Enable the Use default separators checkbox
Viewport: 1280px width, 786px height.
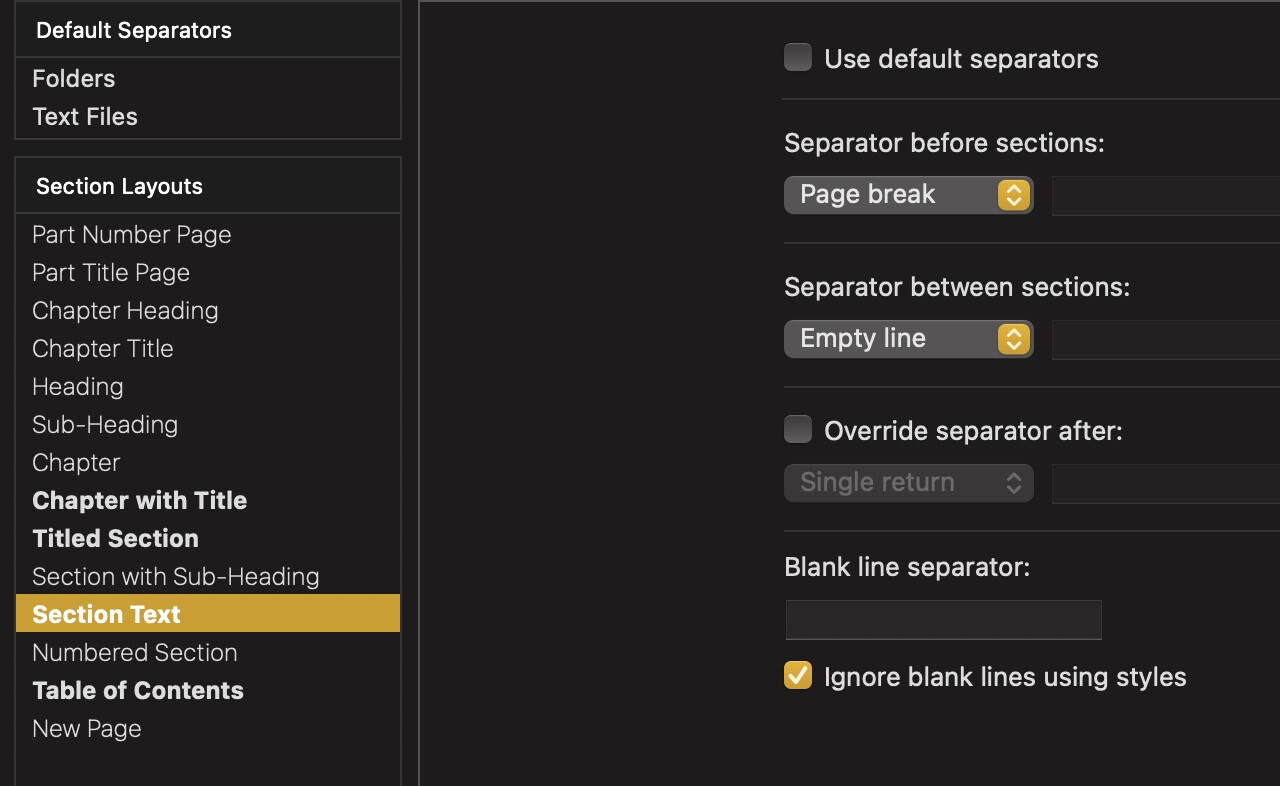click(x=797, y=57)
